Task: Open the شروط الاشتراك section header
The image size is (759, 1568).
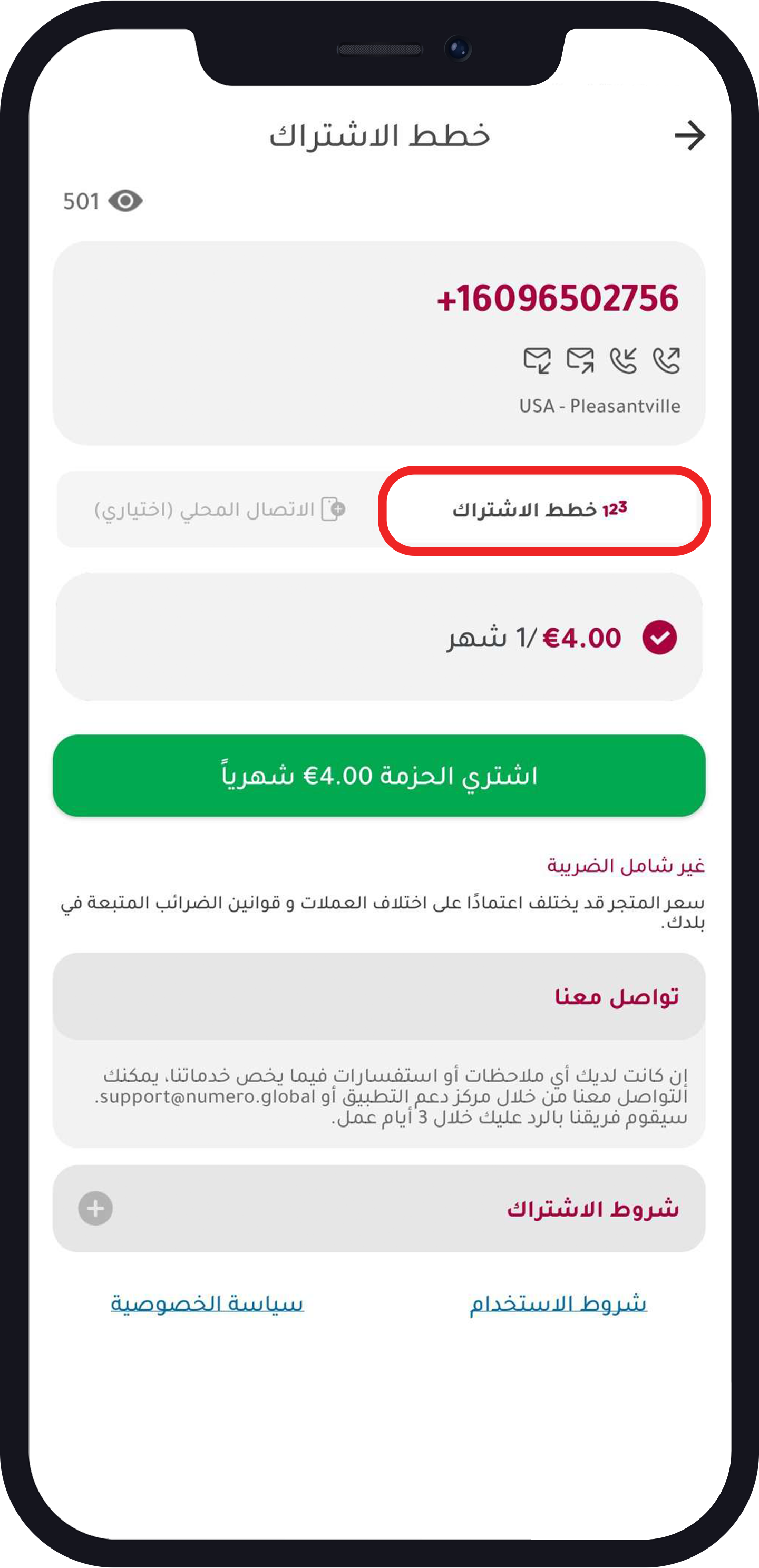Action: 592,1209
